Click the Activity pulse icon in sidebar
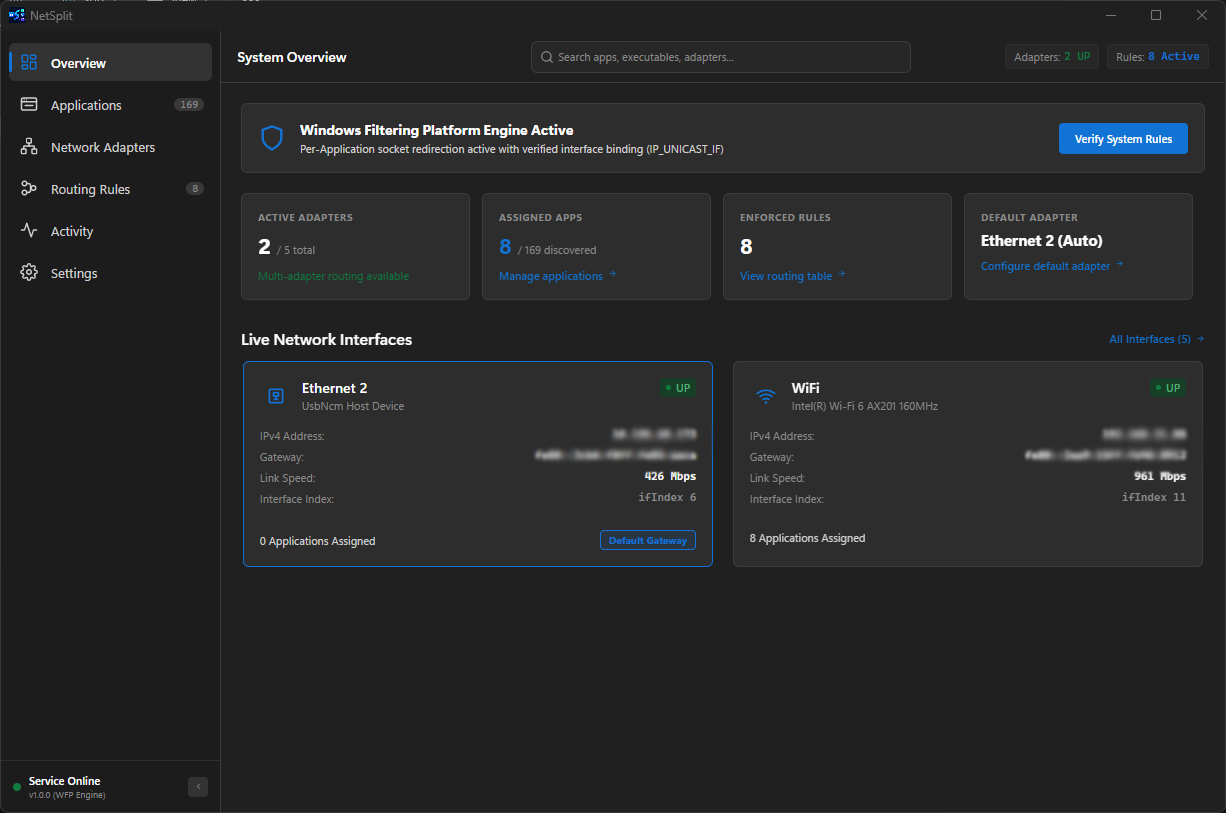Image resolution: width=1226 pixels, height=813 pixels. tap(29, 231)
